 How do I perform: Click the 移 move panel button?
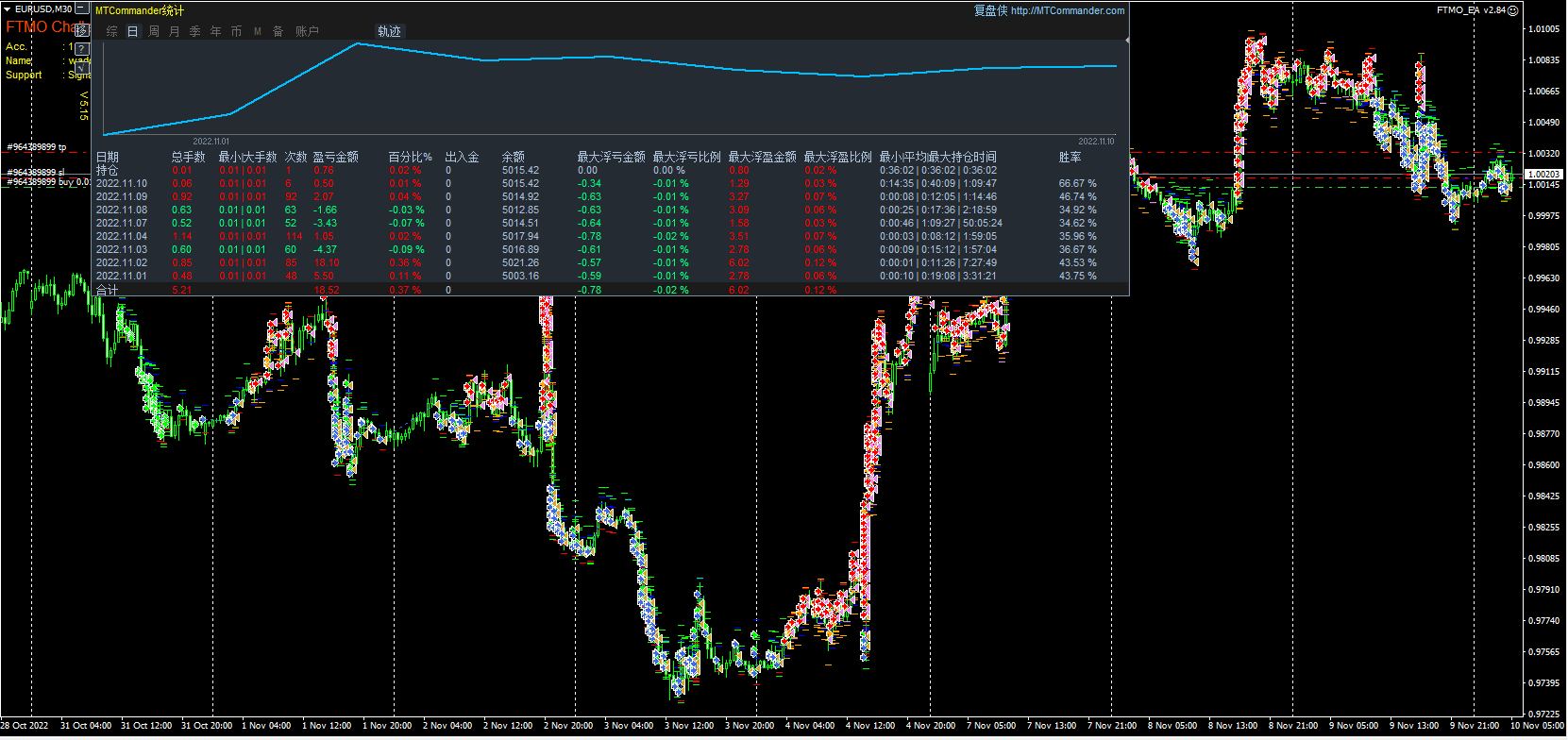(x=83, y=30)
